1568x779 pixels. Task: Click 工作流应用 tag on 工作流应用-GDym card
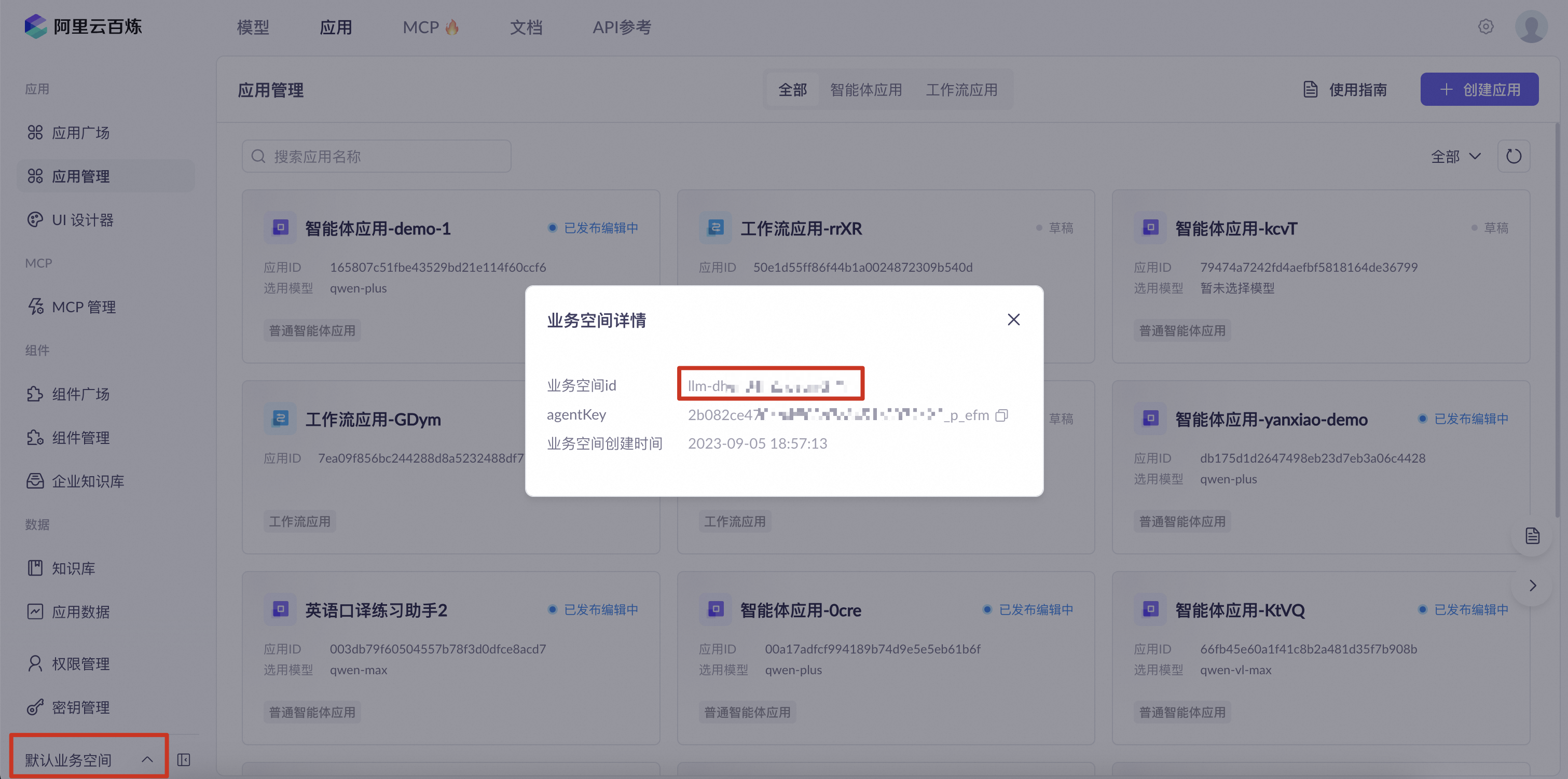pyautogui.click(x=299, y=522)
